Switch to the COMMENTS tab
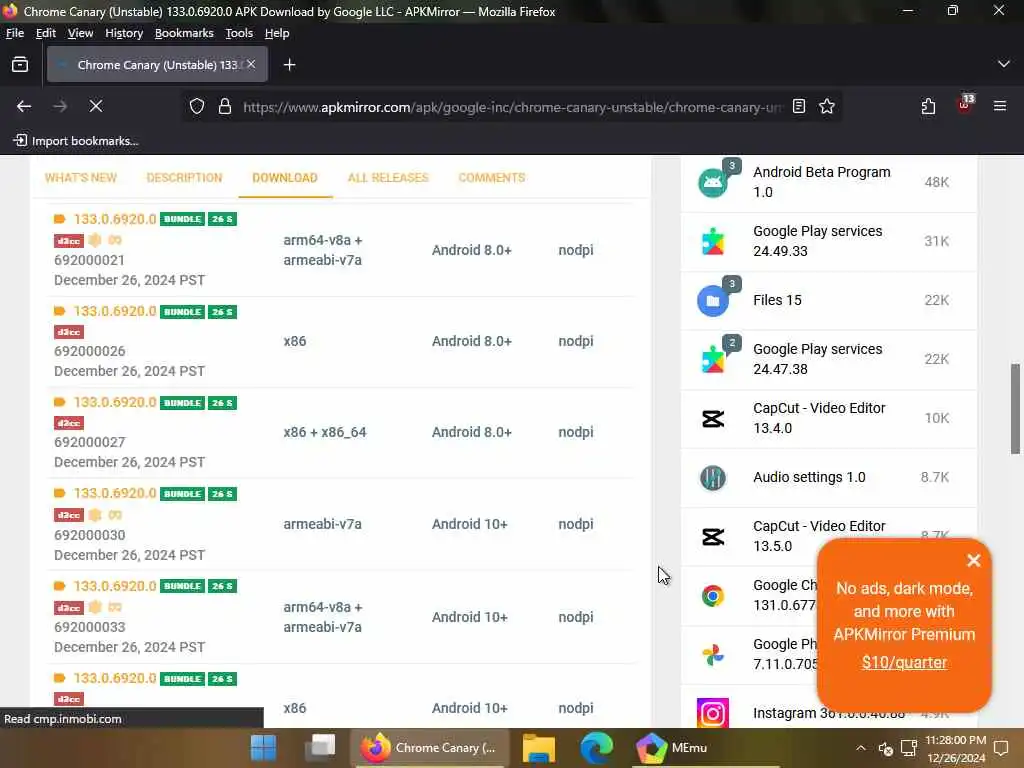1024x768 pixels. (x=492, y=178)
